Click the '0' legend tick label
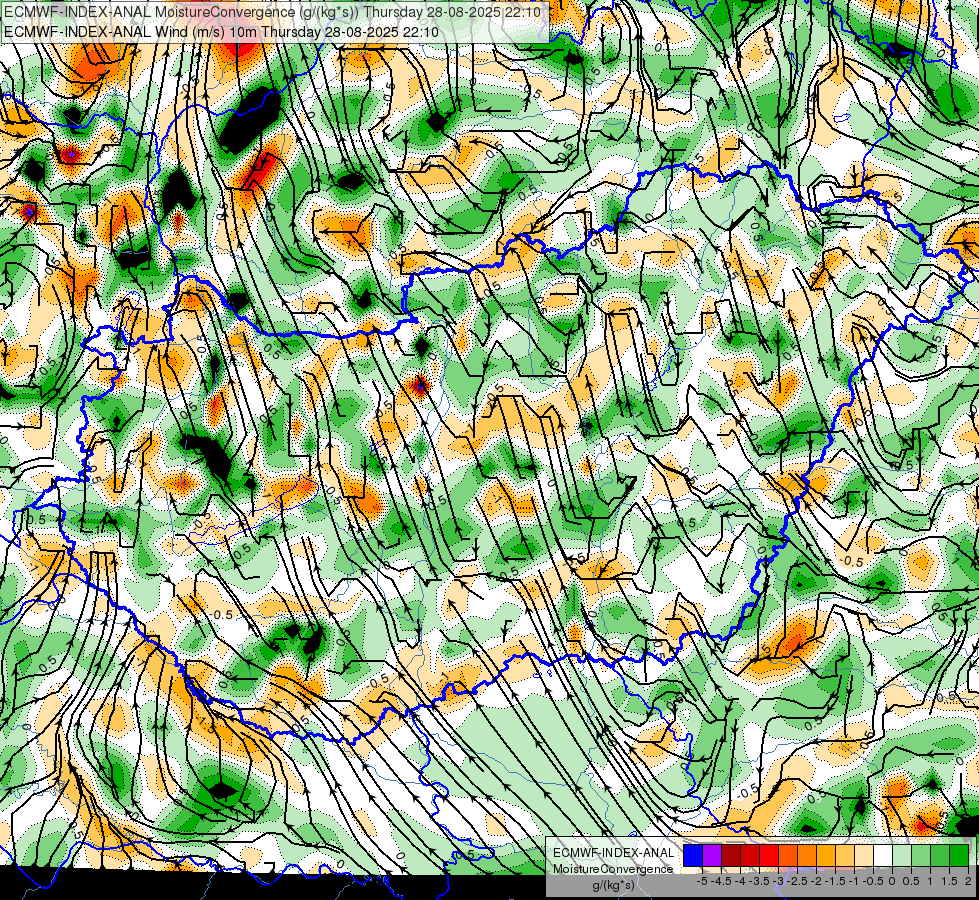 tap(892, 881)
